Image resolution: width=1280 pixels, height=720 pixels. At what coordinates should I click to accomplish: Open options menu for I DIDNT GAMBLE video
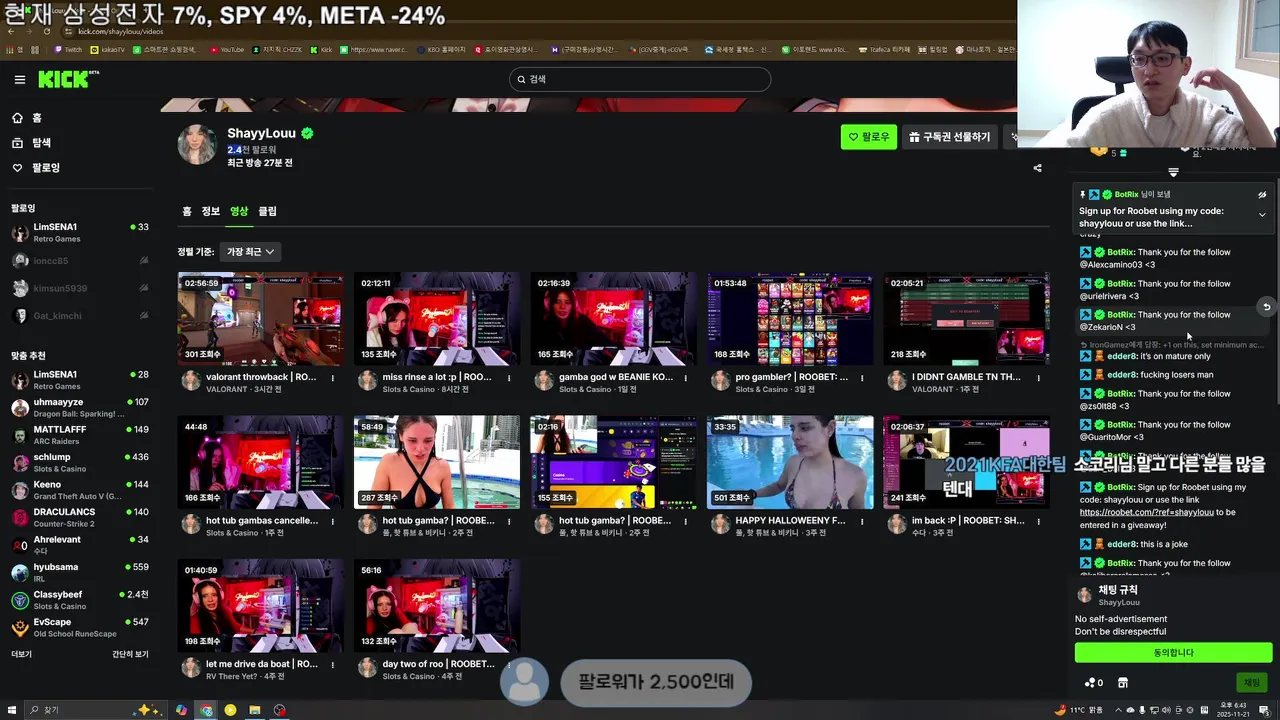pos(1039,378)
